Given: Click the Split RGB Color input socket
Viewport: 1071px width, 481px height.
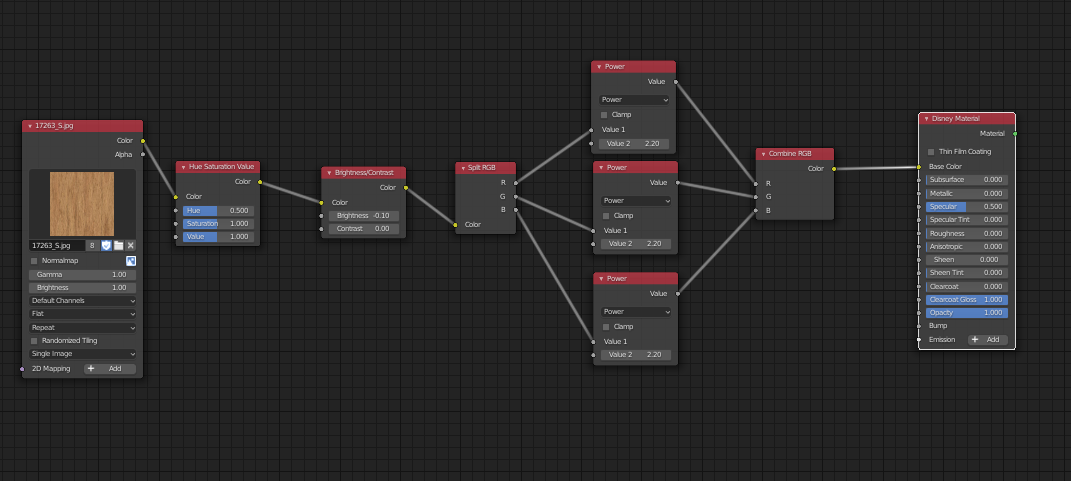Looking at the screenshot, I should [x=455, y=224].
